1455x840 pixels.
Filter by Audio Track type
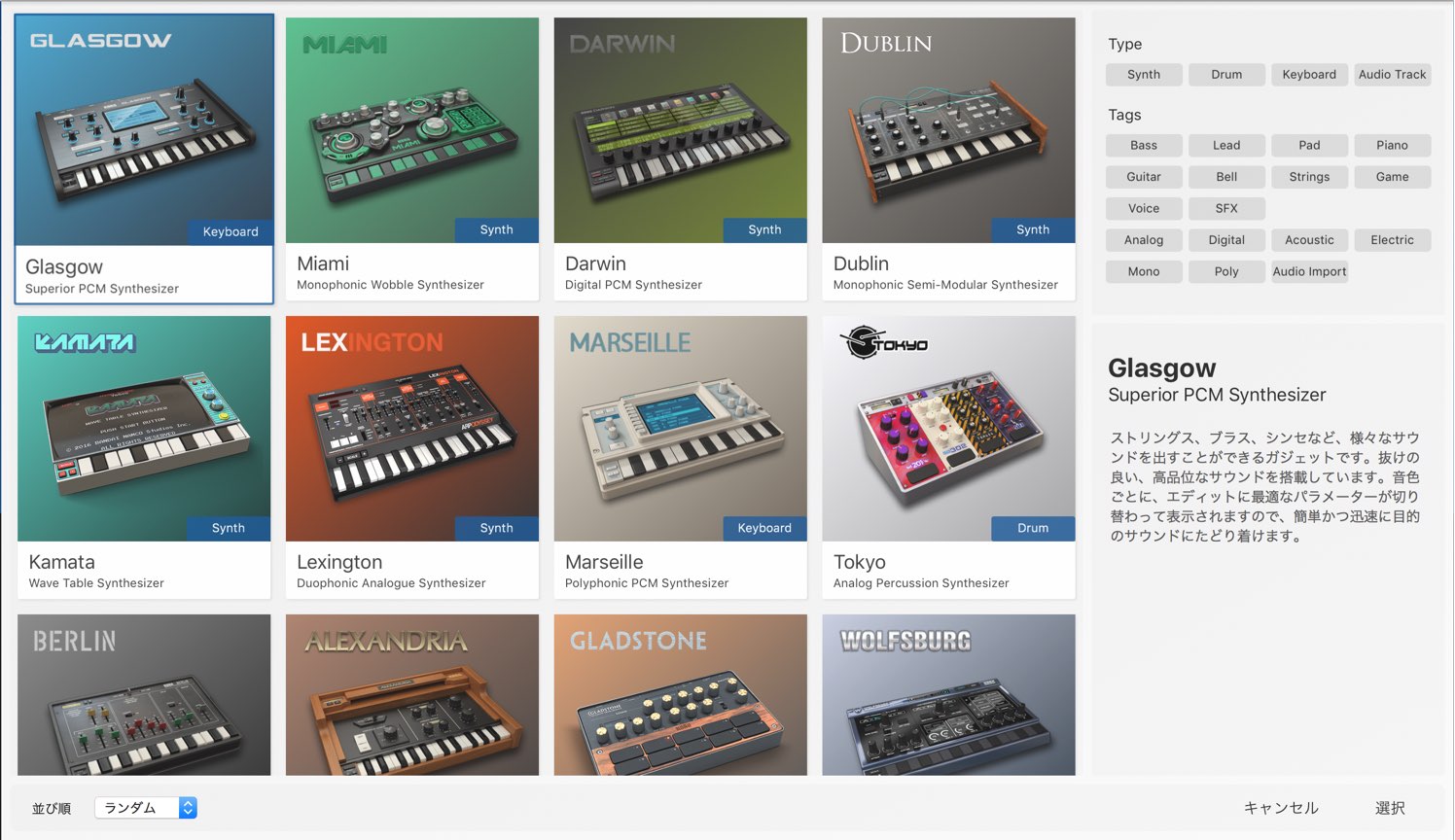pyautogui.click(x=1393, y=75)
